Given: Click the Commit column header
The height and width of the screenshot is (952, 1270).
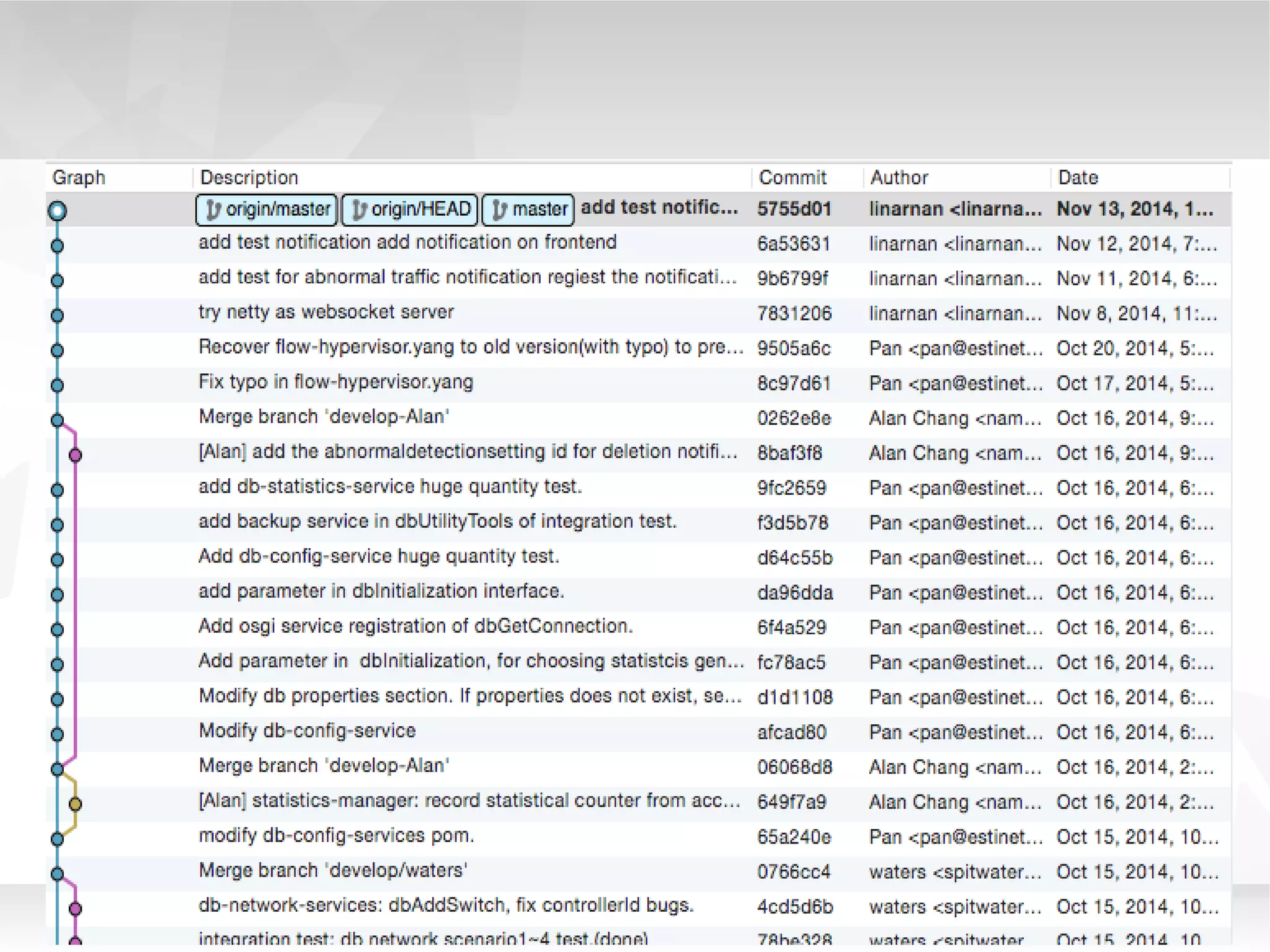Looking at the screenshot, I should coord(793,177).
